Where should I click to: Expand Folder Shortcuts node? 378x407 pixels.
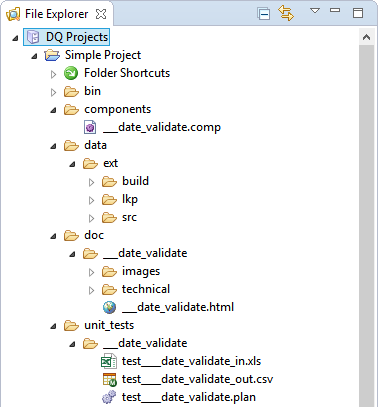coord(53,74)
